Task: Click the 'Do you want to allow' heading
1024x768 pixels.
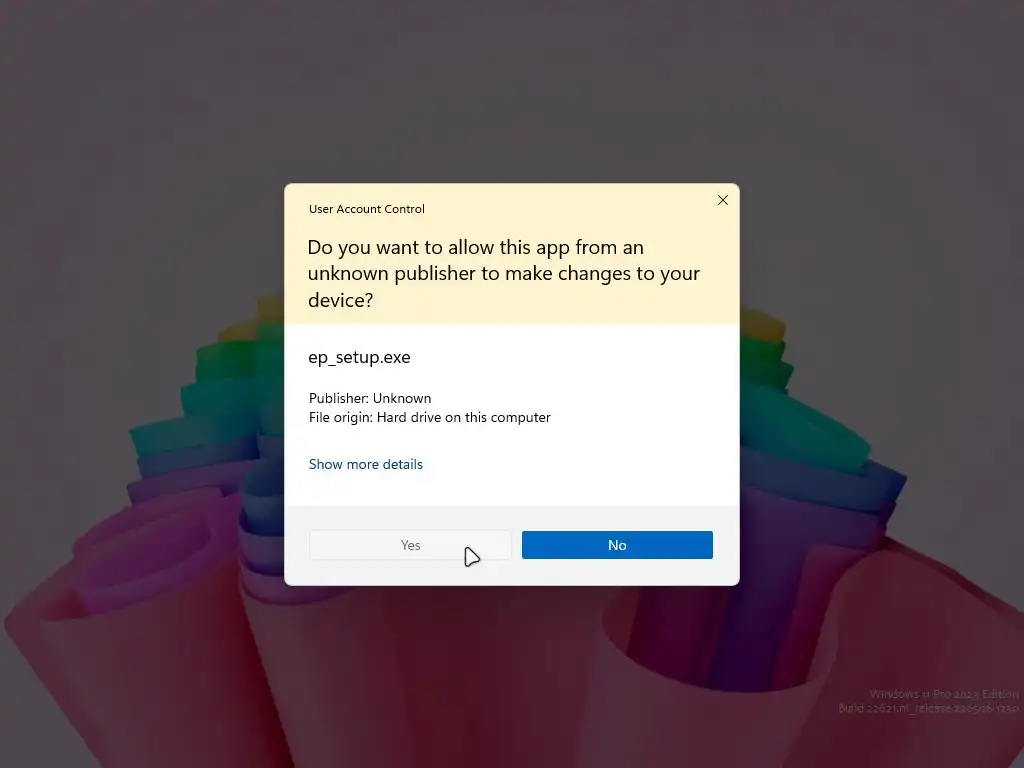Action: click(x=504, y=273)
